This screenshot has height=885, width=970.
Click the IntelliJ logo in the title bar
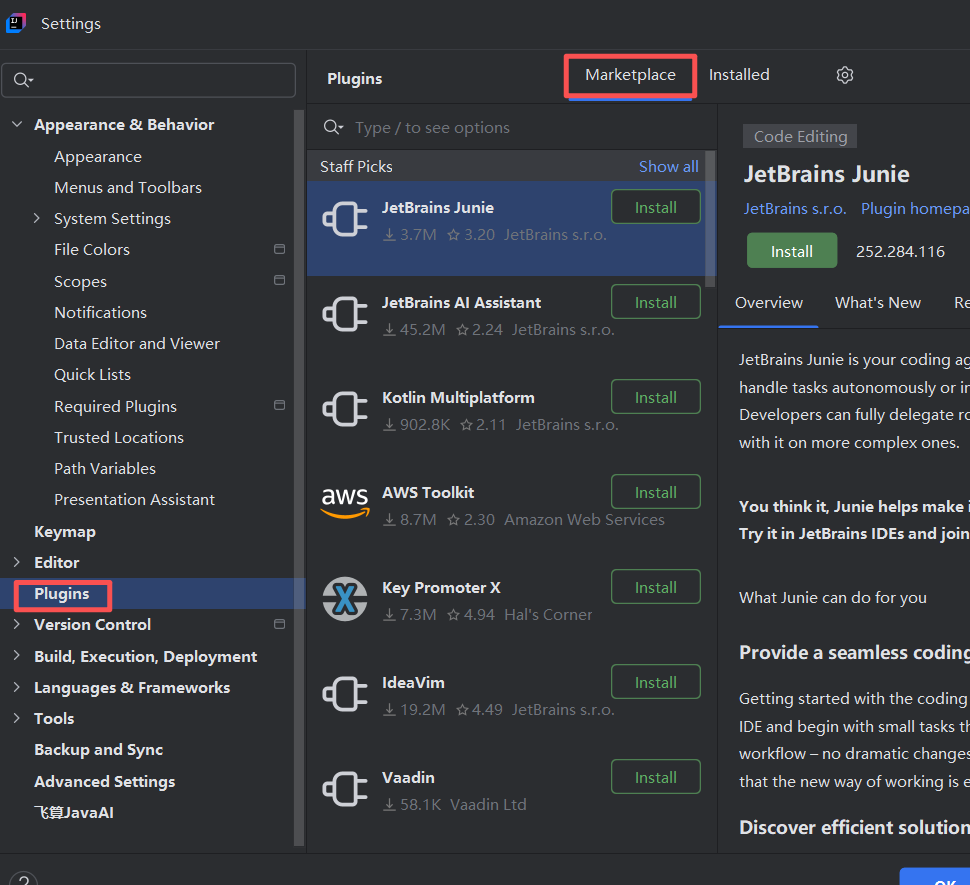pyautogui.click(x=15, y=24)
